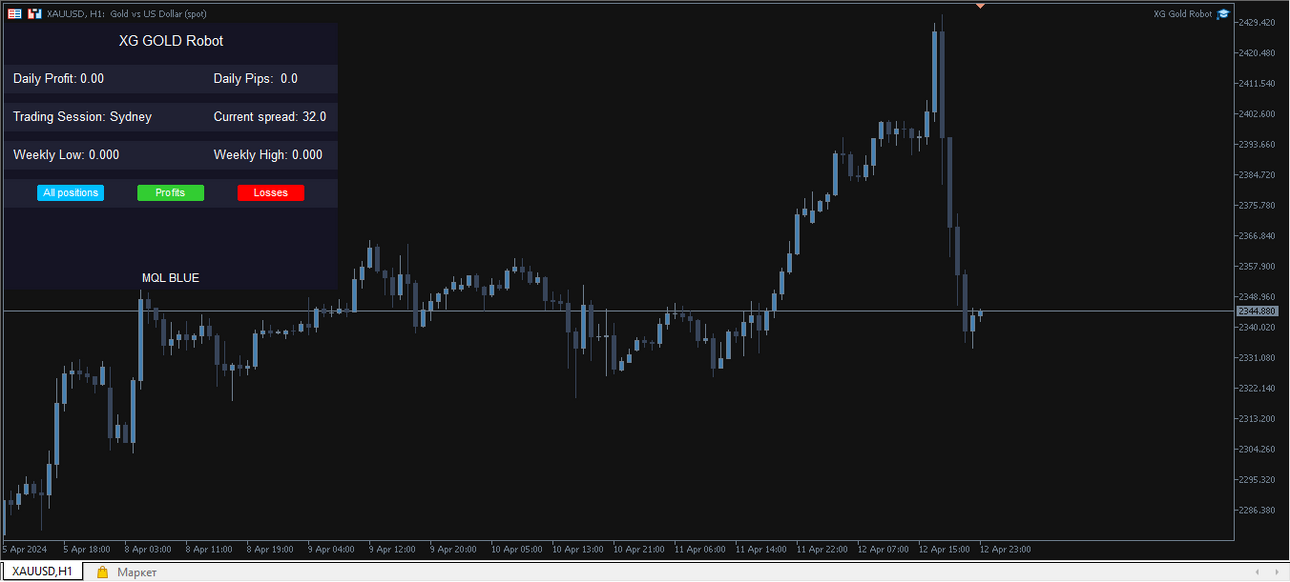Click the 2357.900 price scale label
Viewport: 1290px width, 582px height.
pyautogui.click(x=1258, y=266)
